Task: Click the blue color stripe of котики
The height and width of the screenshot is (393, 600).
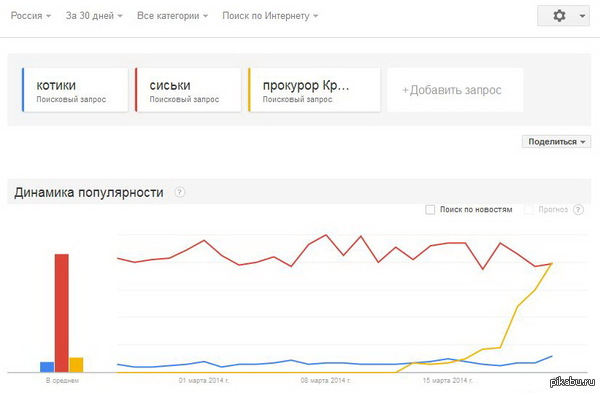Action: [23, 90]
